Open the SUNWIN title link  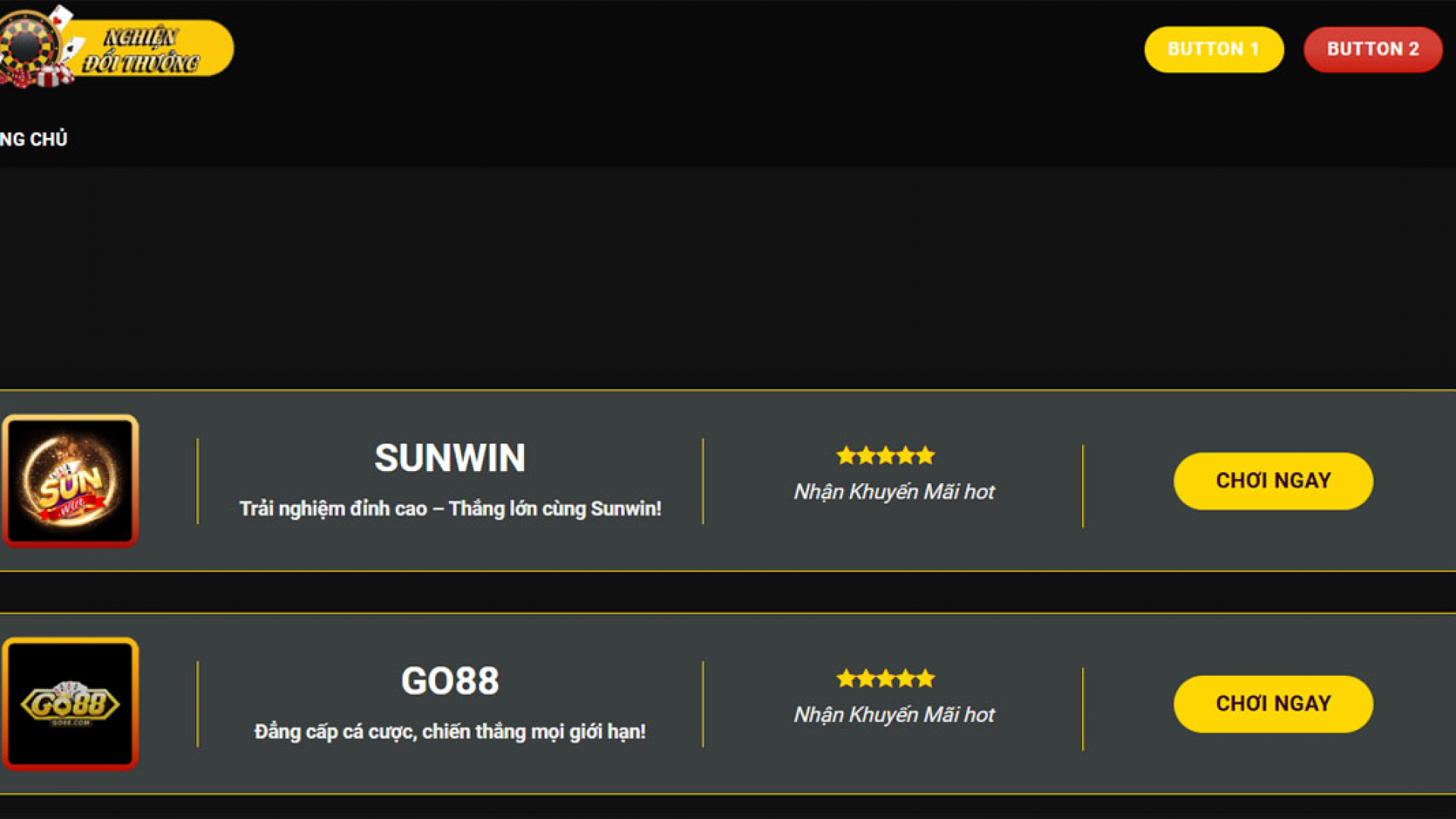(x=450, y=458)
